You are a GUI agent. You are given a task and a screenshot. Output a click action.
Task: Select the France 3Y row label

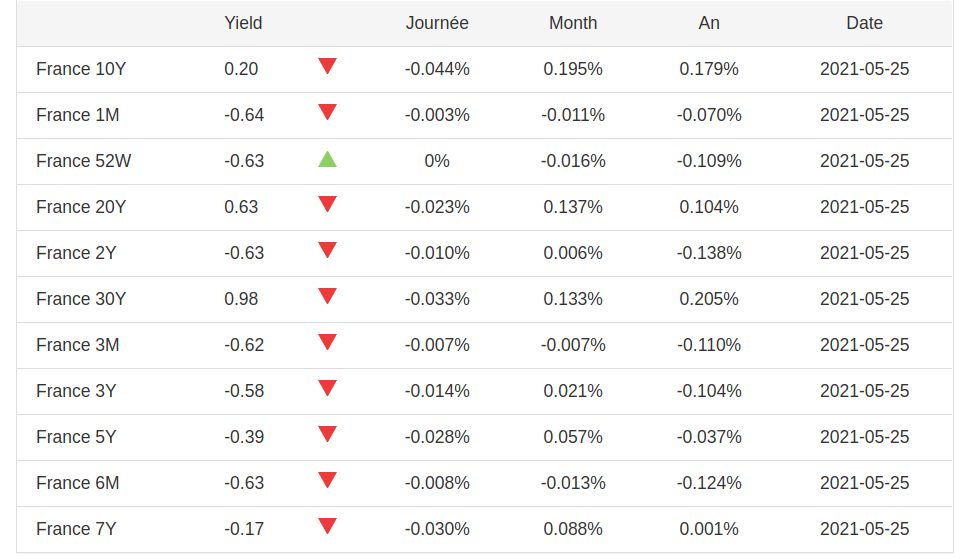pyautogui.click(x=76, y=391)
